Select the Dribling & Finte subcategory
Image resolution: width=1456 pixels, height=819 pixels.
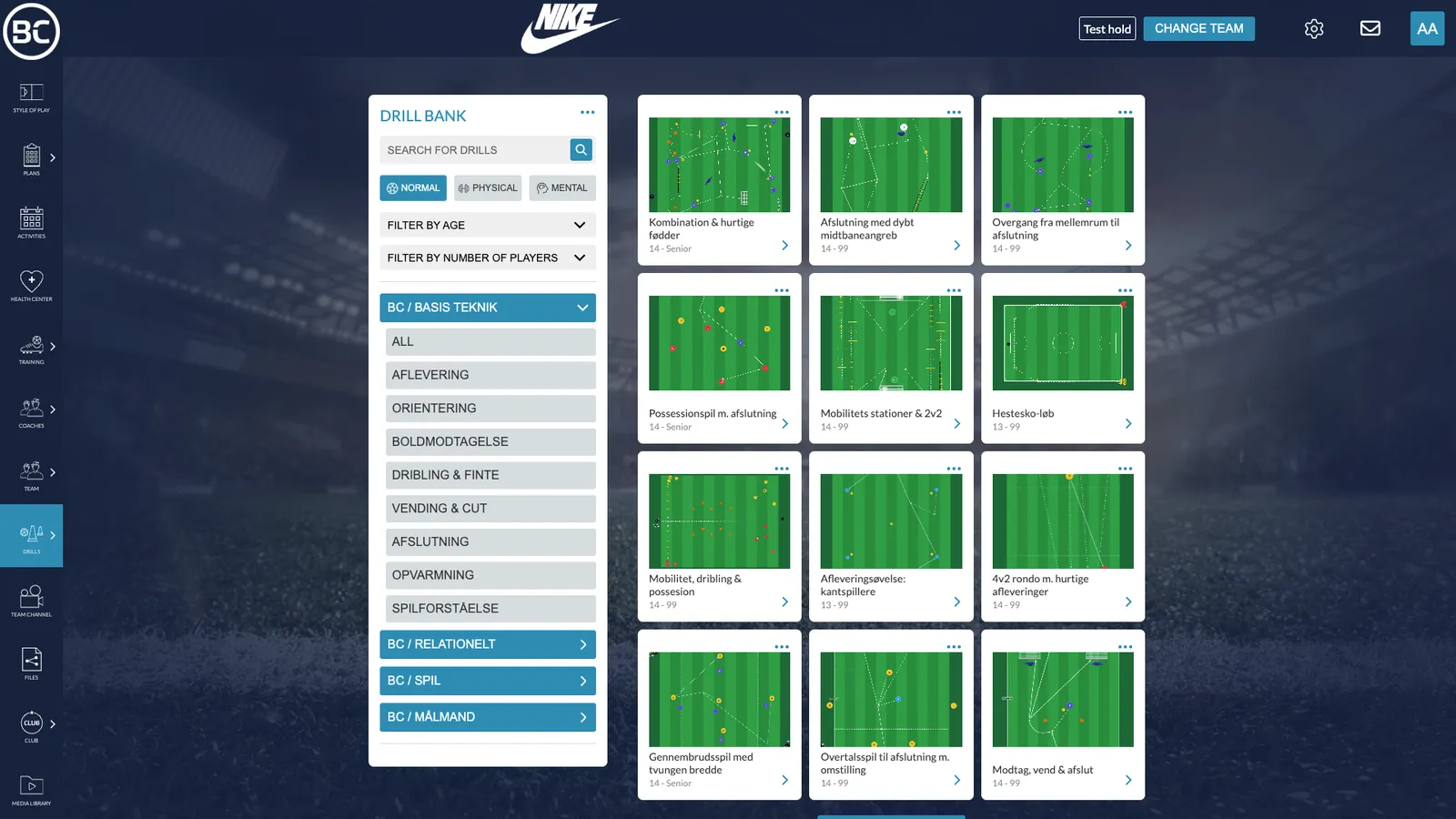point(490,475)
